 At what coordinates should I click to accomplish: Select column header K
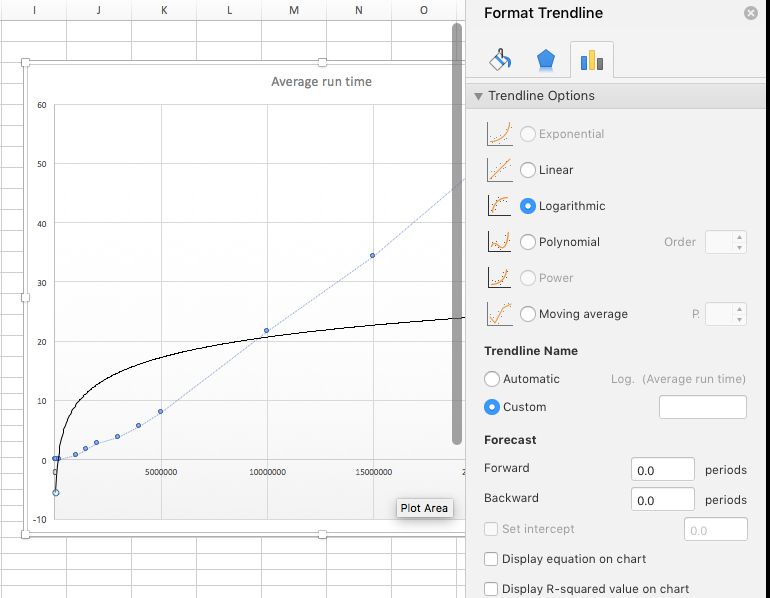164,10
